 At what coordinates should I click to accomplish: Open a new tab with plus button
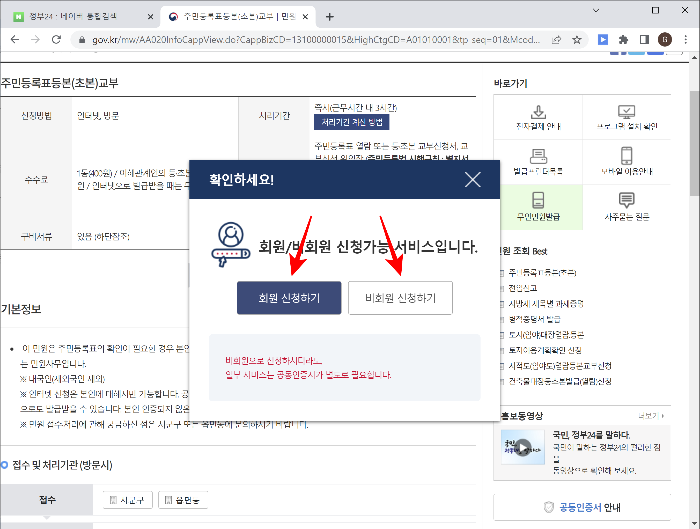coord(329,17)
